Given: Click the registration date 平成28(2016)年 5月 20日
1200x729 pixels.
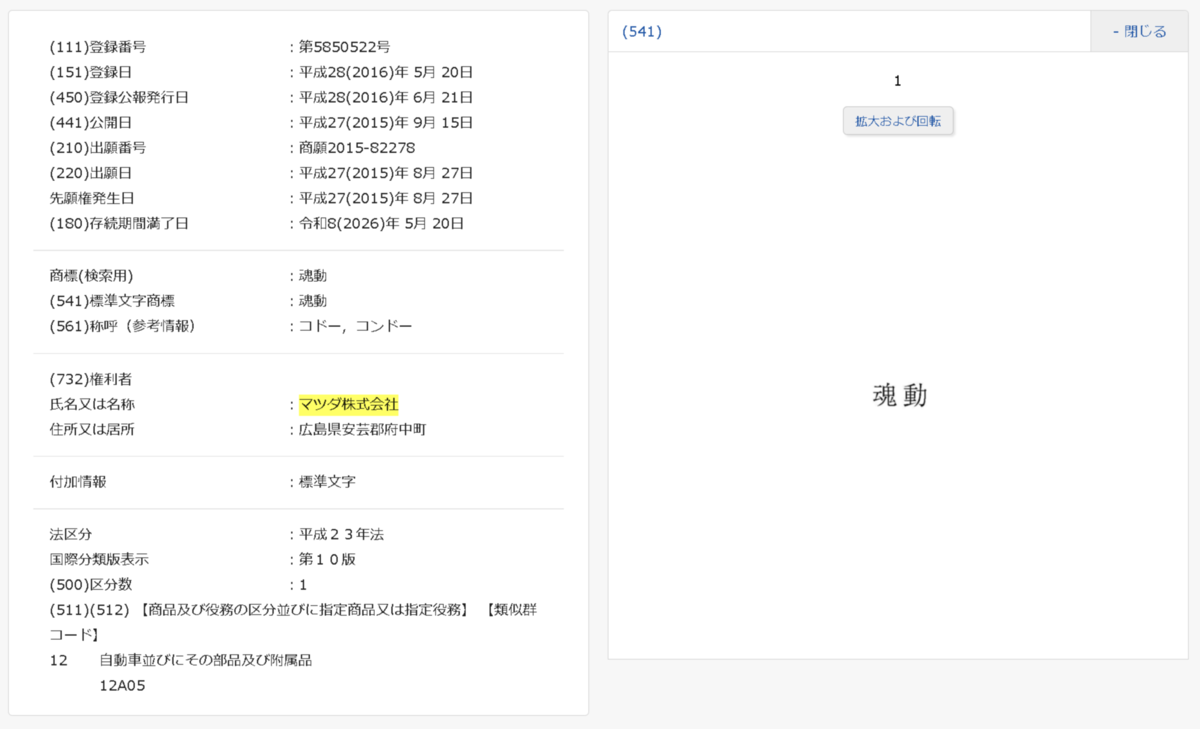Looking at the screenshot, I should point(386,71).
